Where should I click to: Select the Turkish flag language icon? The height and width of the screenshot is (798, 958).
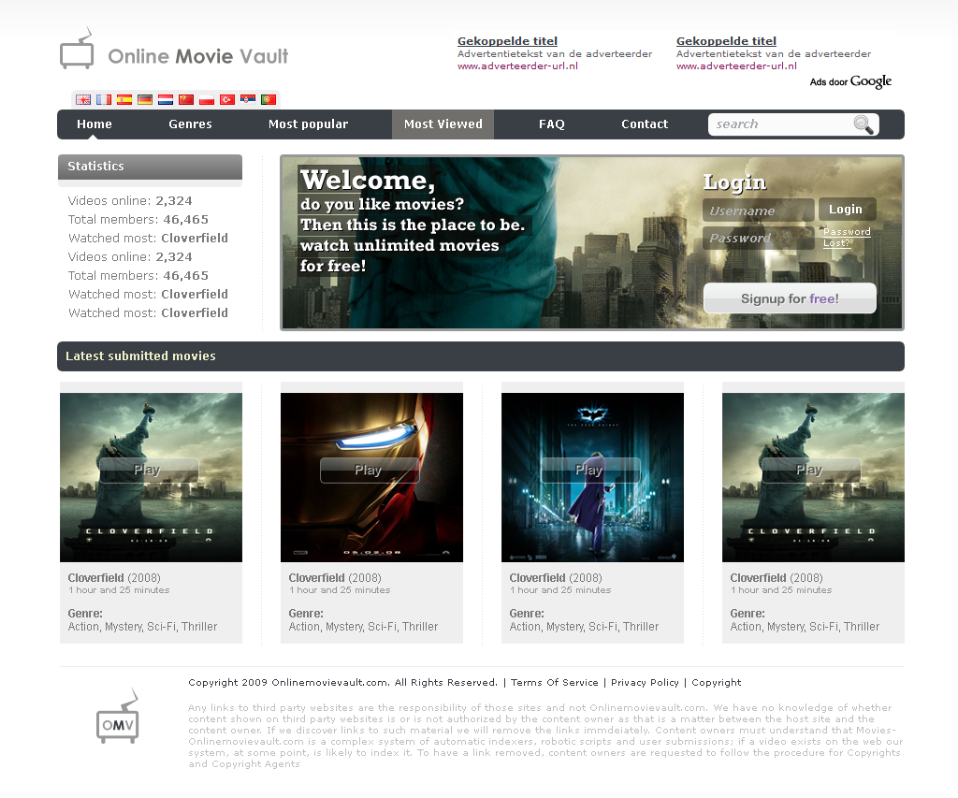(227, 100)
